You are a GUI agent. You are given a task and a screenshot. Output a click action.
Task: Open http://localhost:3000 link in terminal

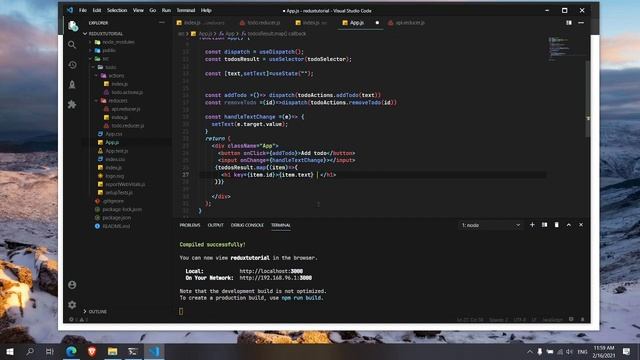point(271,271)
